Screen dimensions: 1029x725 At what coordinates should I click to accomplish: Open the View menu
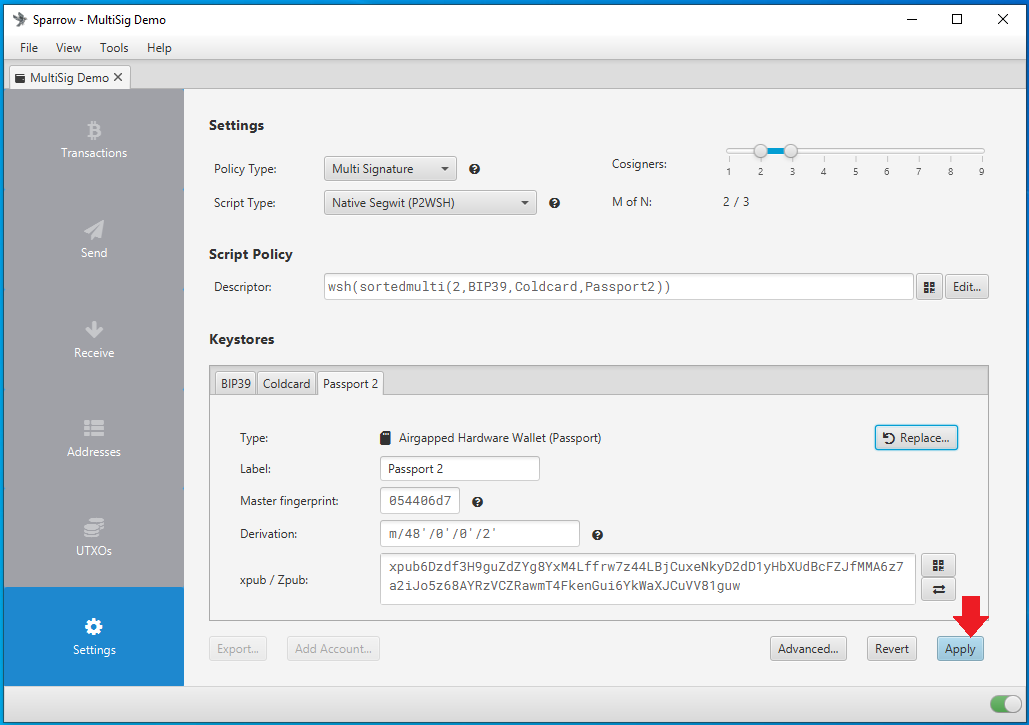68,48
